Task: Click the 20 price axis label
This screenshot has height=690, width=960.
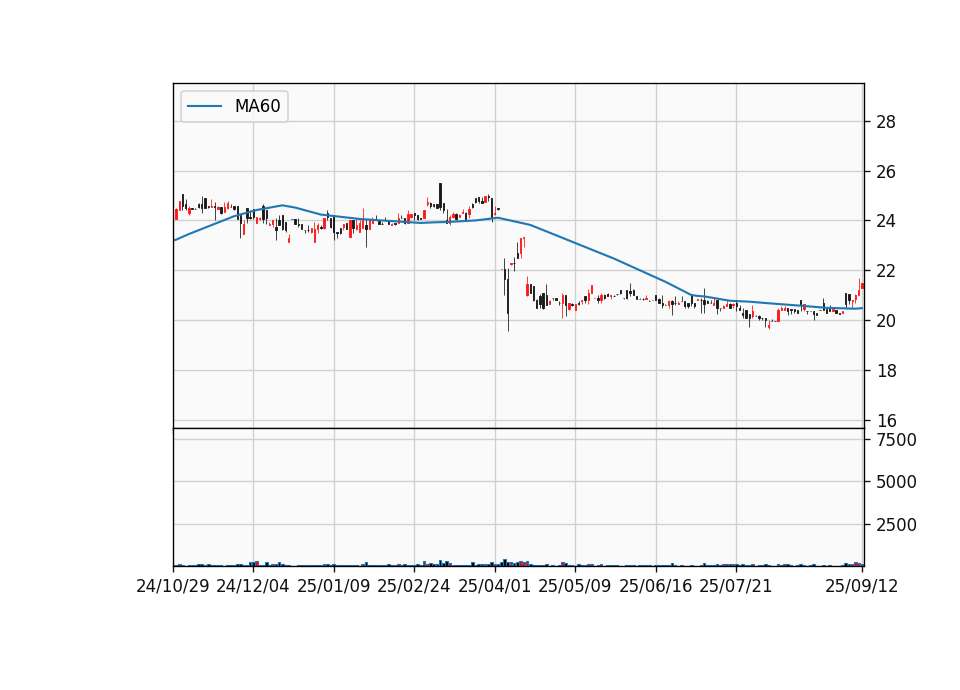Action: tap(886, 321)
